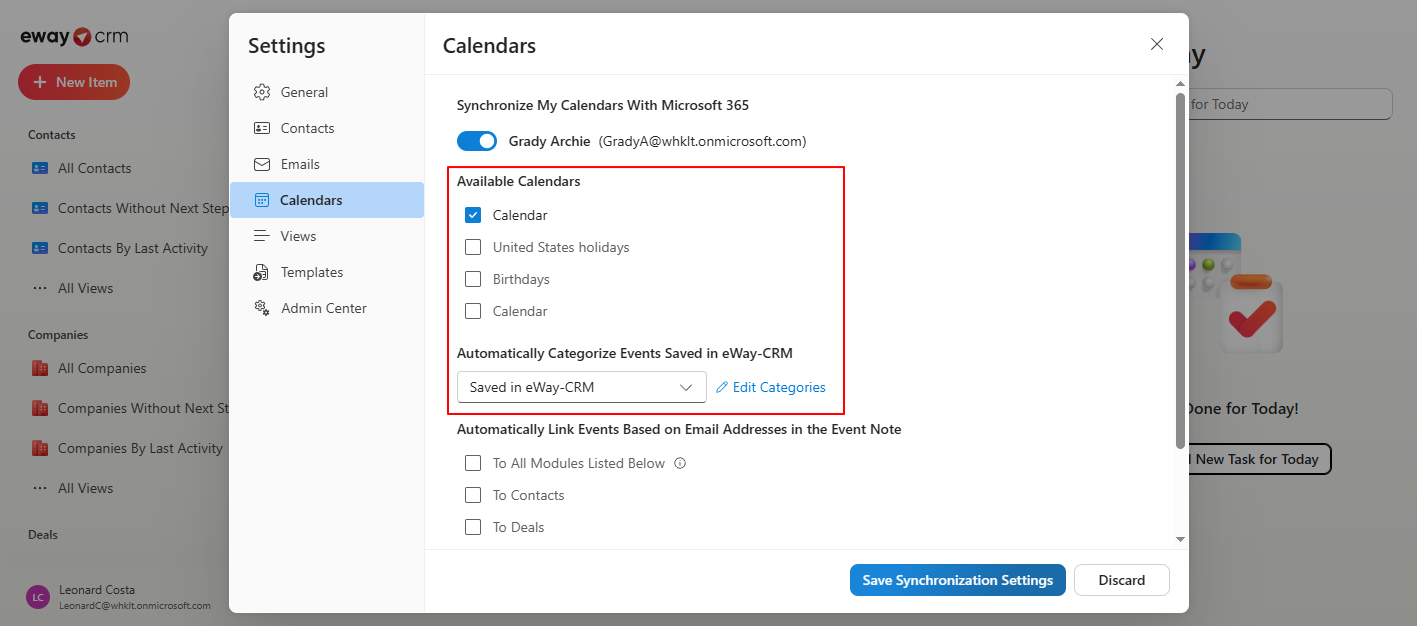The image size is (1417, 626).
Task: Click the Discard button
Action: [x=1122, y=580]
